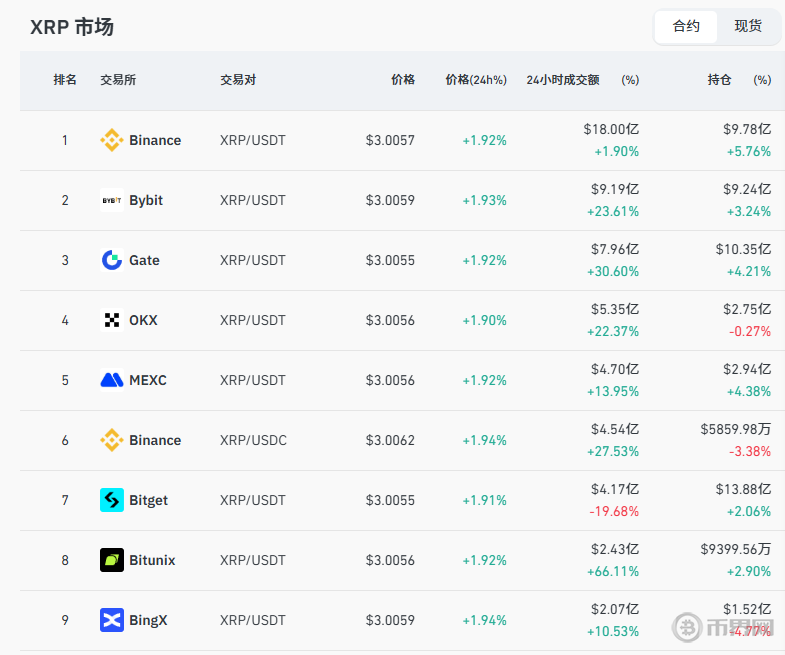This screenshot has width=785, height=655.
Task: Open the OKX exchange link
Action: pyautogui.click(x=143, y=320)
